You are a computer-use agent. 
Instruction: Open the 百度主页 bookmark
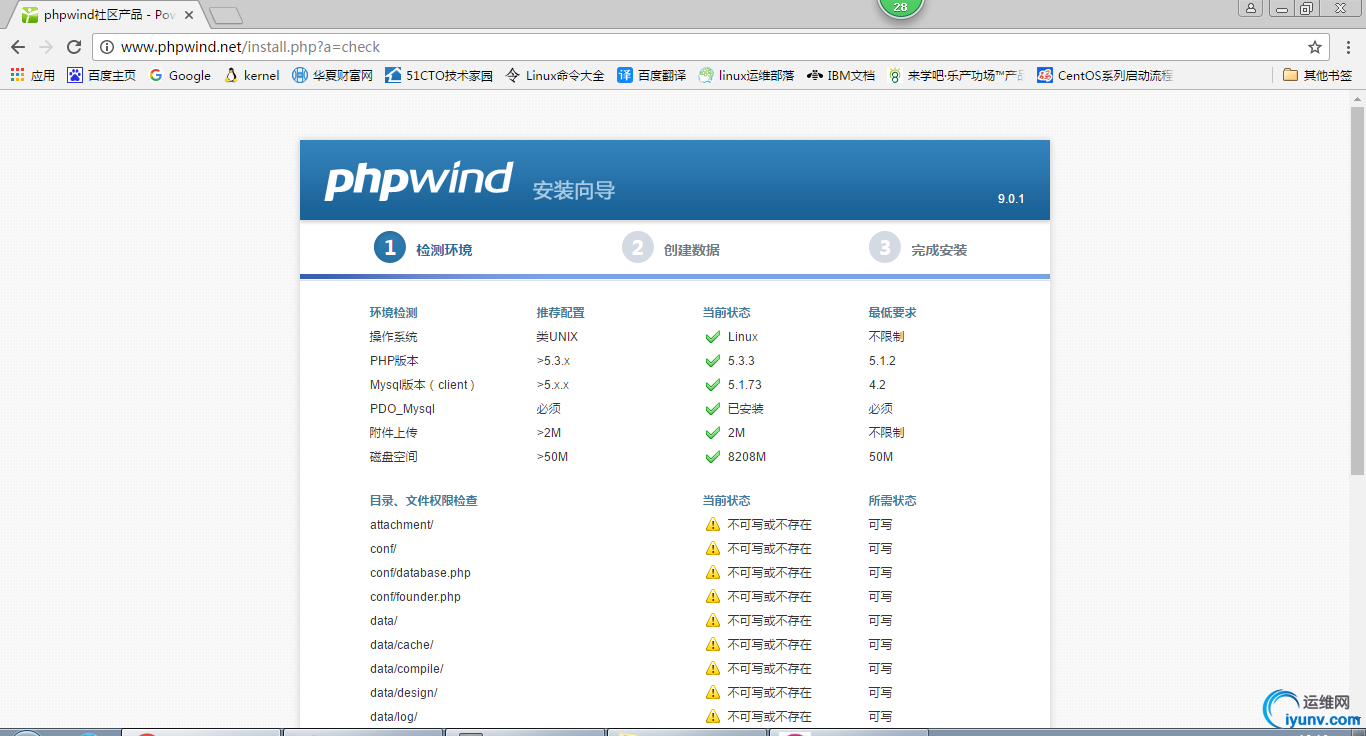102,75
